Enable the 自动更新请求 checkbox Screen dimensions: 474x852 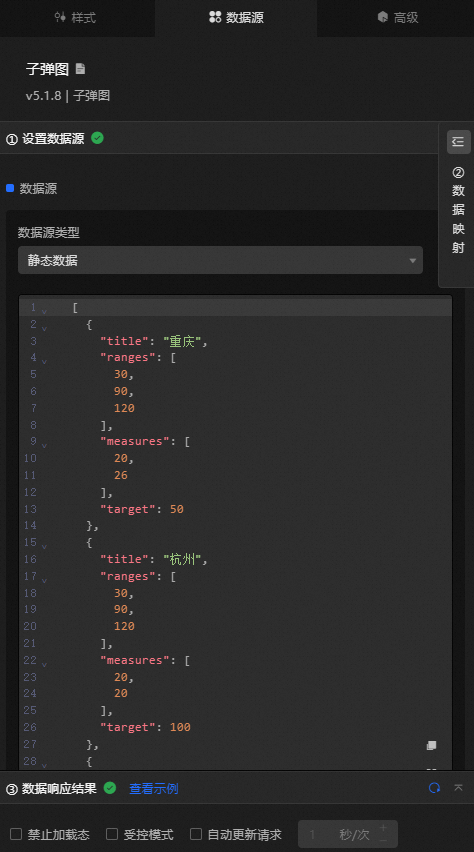[196, 834]
